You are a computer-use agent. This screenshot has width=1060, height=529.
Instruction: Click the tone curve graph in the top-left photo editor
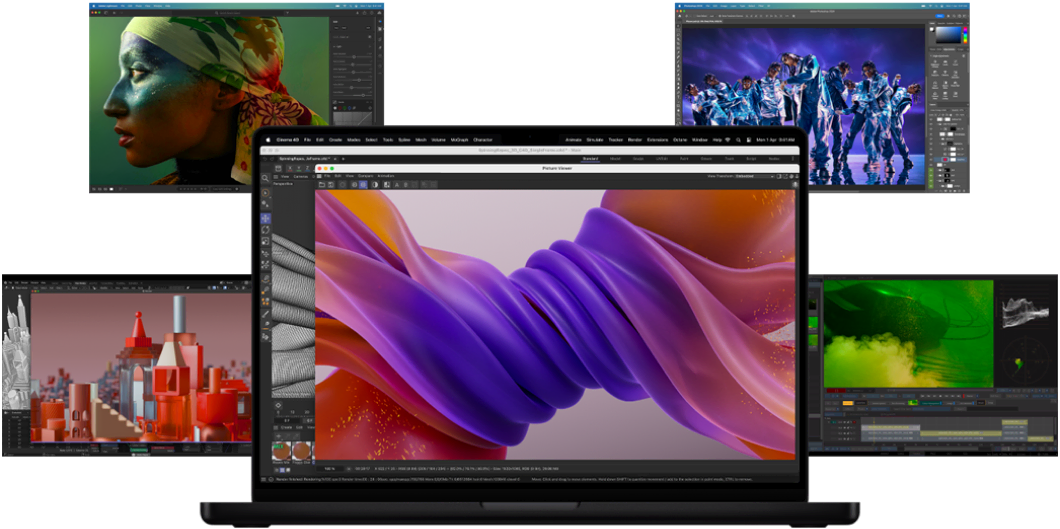point(354,119)
